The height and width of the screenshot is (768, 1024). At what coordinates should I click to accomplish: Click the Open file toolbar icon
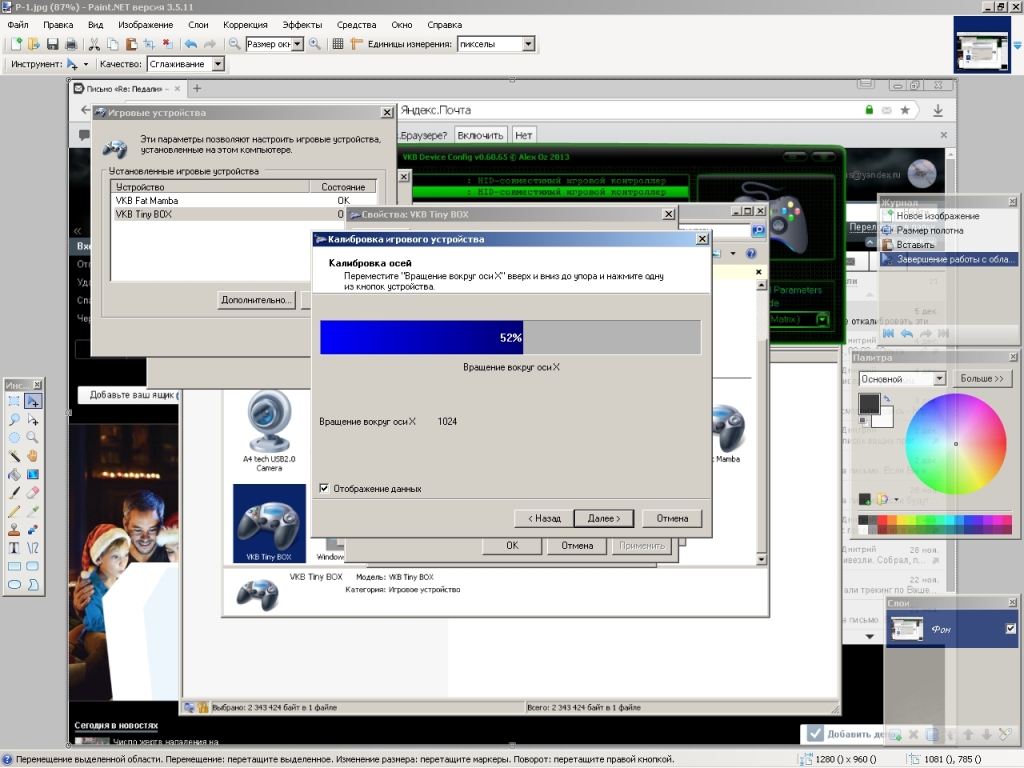pos(34,44)
